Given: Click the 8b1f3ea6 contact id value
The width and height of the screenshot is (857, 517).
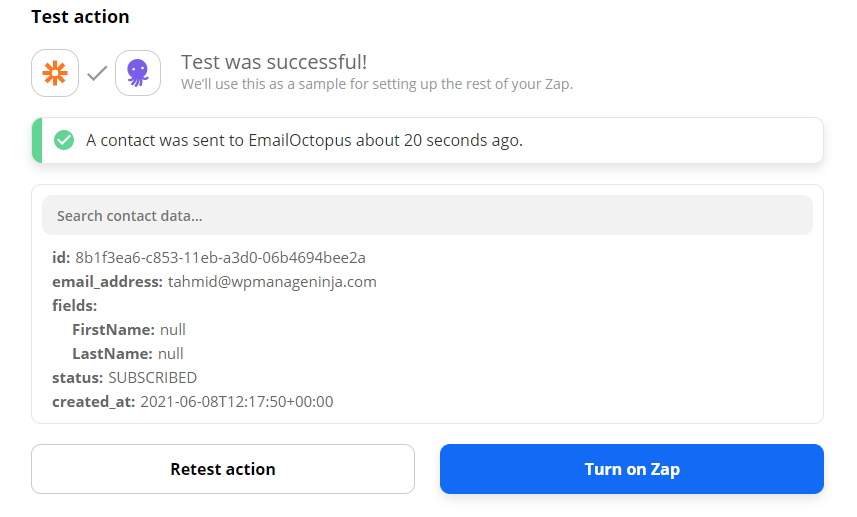Looking at the screenshot, I should tap(220, 257).
